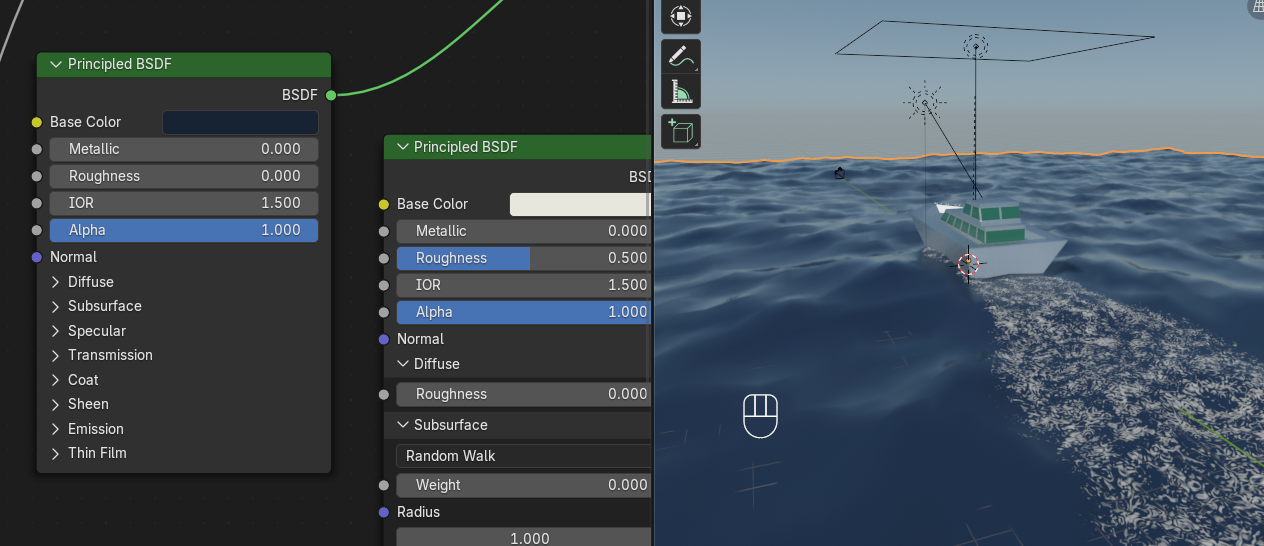The image size is (1264, 546).
Task: Expand the Thin Film panel
Action: (56, 453)
